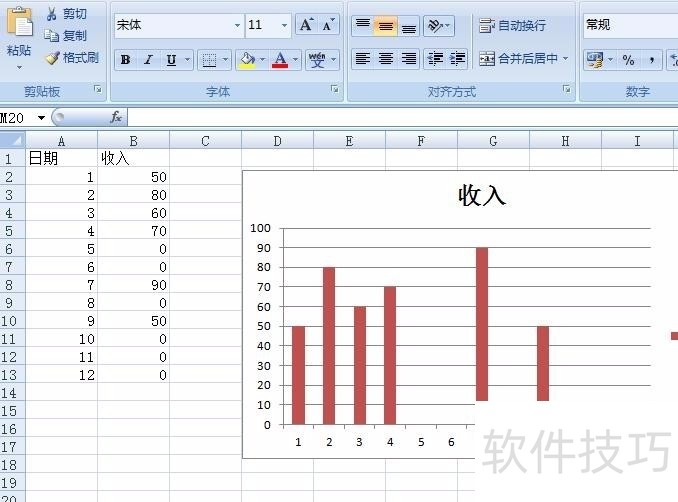
Task: Align text to bottom of cell
Action: pos(408,25)
